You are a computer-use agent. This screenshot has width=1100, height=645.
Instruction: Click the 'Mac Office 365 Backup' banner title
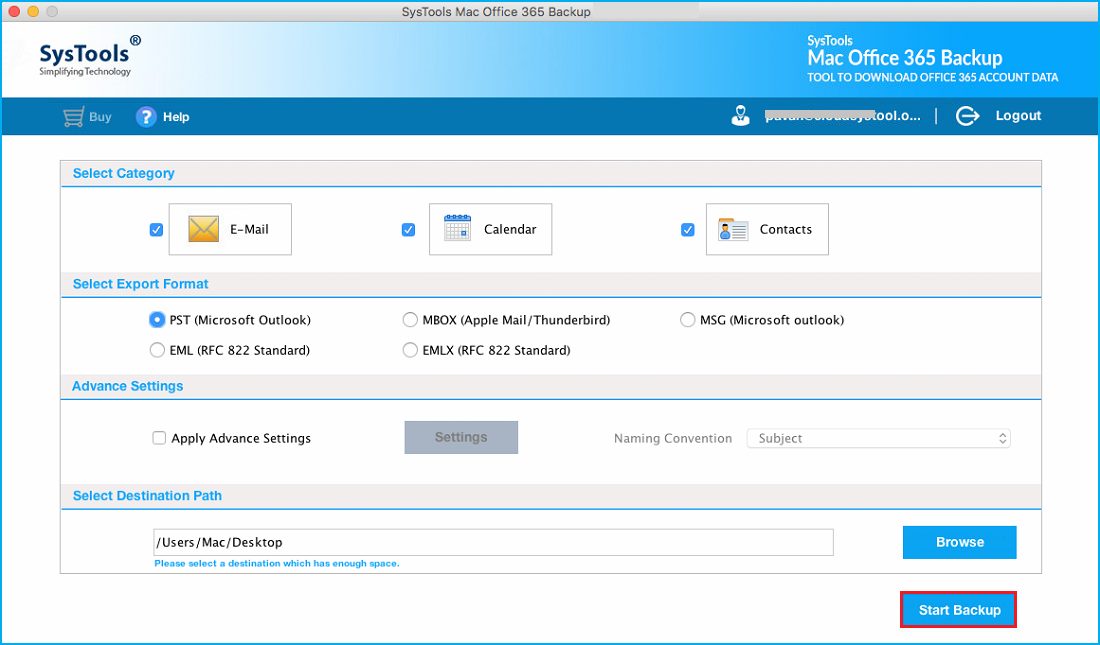905,58
